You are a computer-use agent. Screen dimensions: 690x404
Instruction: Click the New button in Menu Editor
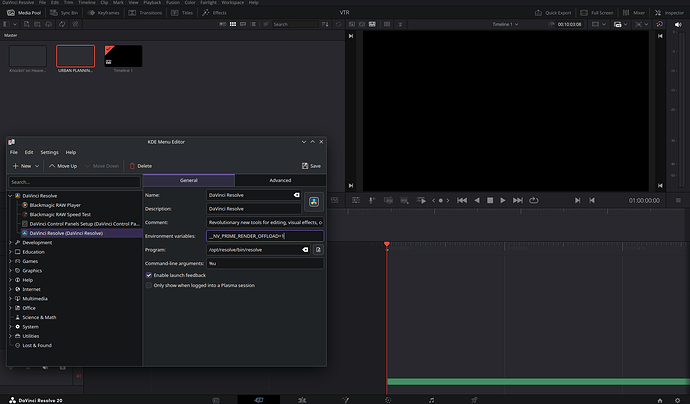point(22,166)
